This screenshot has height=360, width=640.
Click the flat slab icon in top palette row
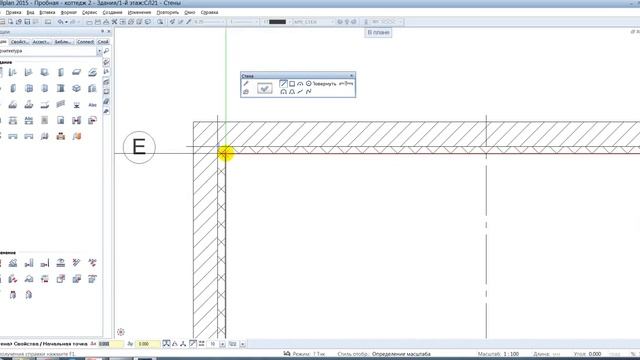coord(77,72)
